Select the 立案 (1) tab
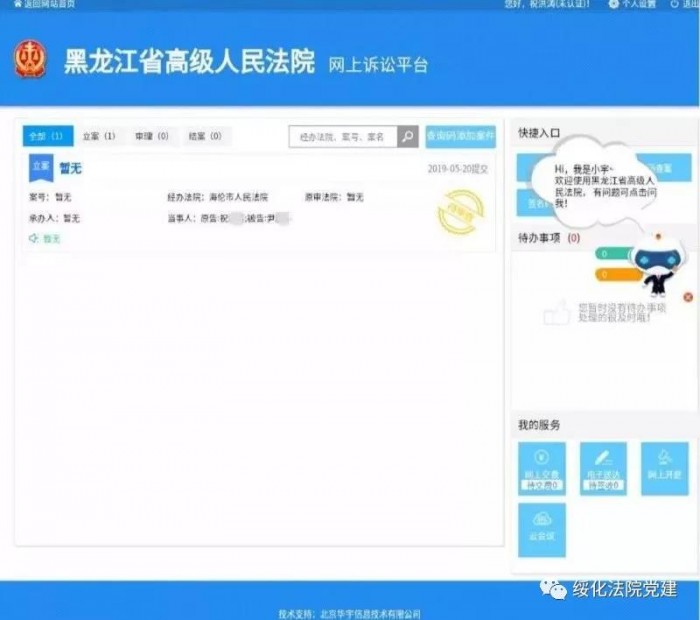The width and height of the screenshot is (700, 620). tap(99, 136)
